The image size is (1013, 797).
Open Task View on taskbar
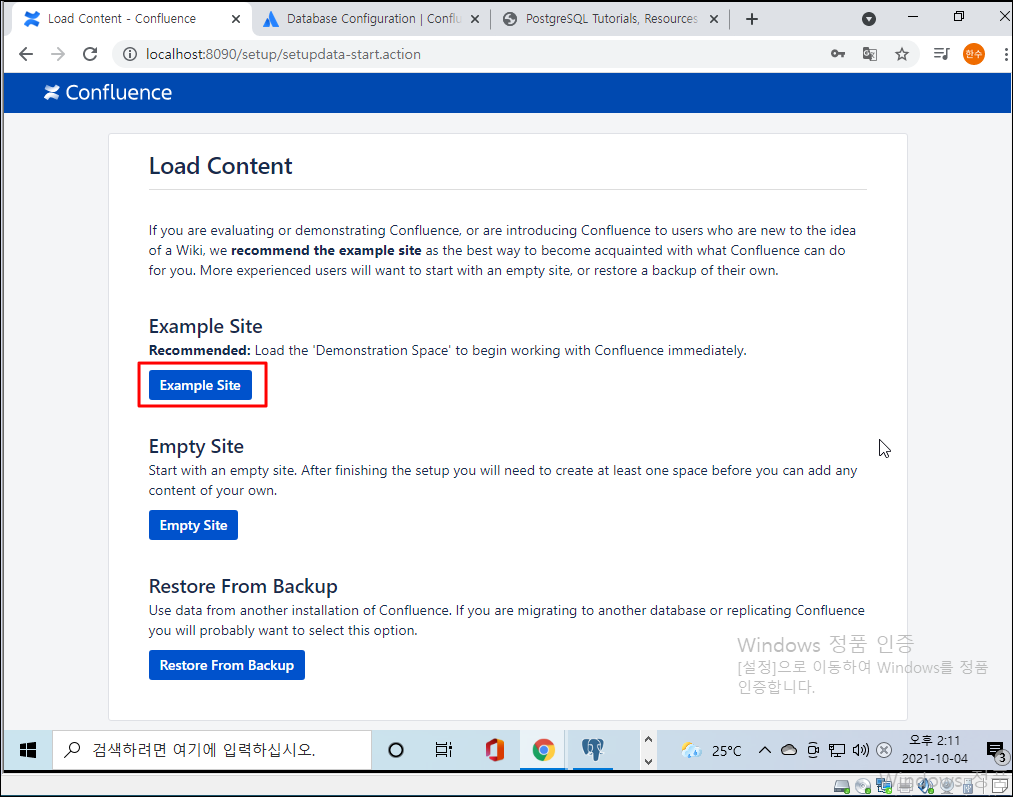[444, 750]
